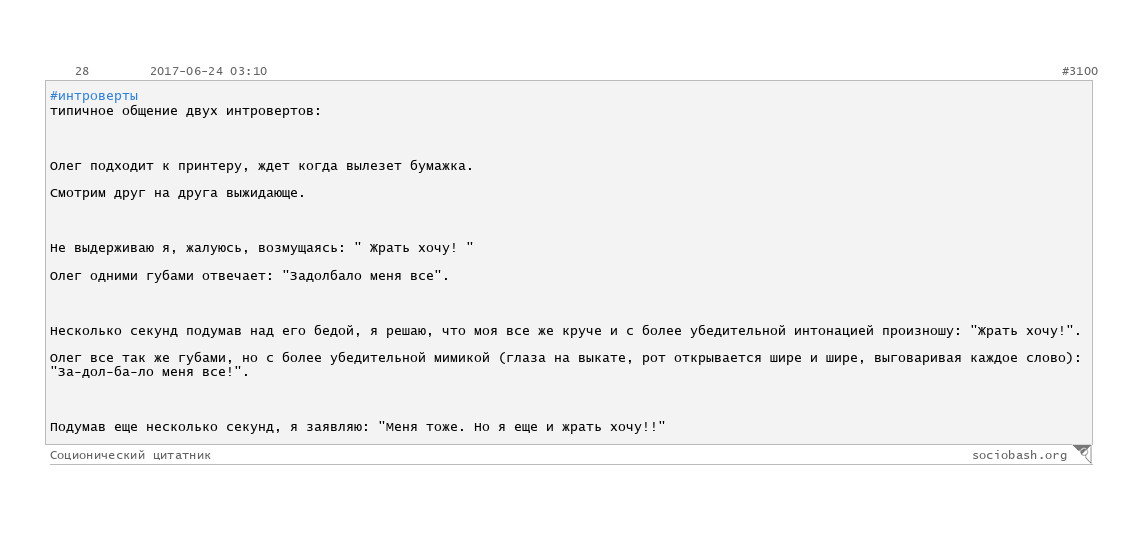This screenshot has width=1132, height=539.
Task: Click the Соционический цитатник footer label
Action: click(x=131, y=455)
